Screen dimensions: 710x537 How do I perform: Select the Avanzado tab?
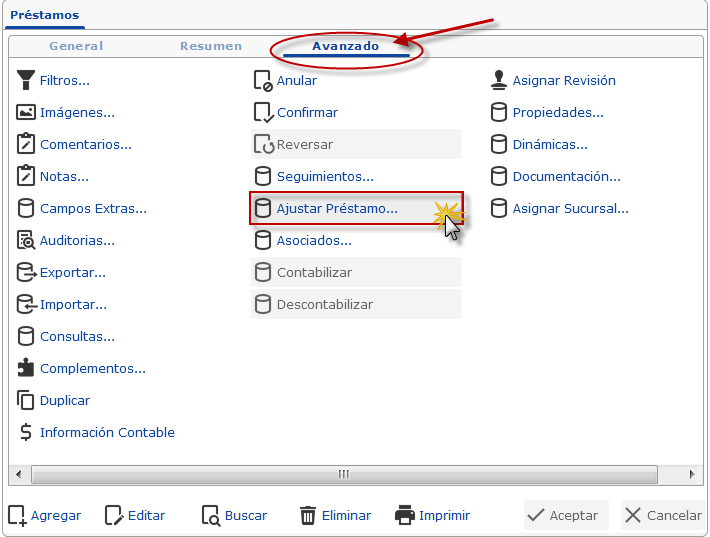pos(345,46)
